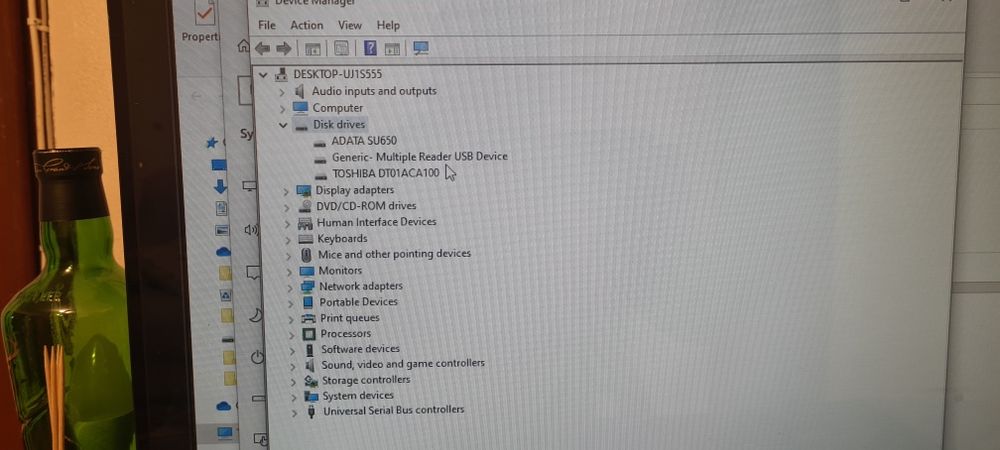1000x450 pixels.
Task: Expand the Processors chevron
Action: click(291, 335)
